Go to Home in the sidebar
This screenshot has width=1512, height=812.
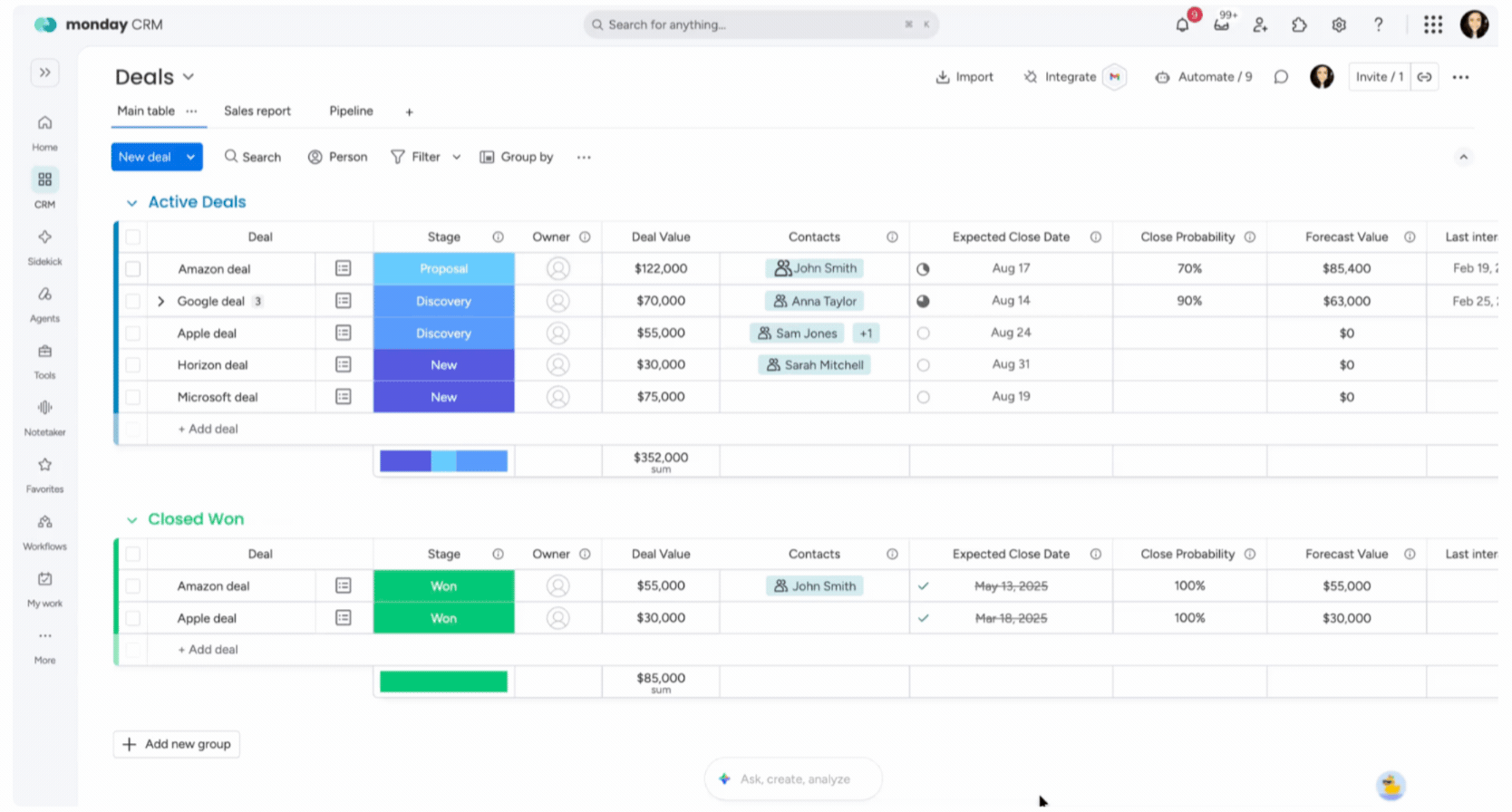[x=44, y=132]
